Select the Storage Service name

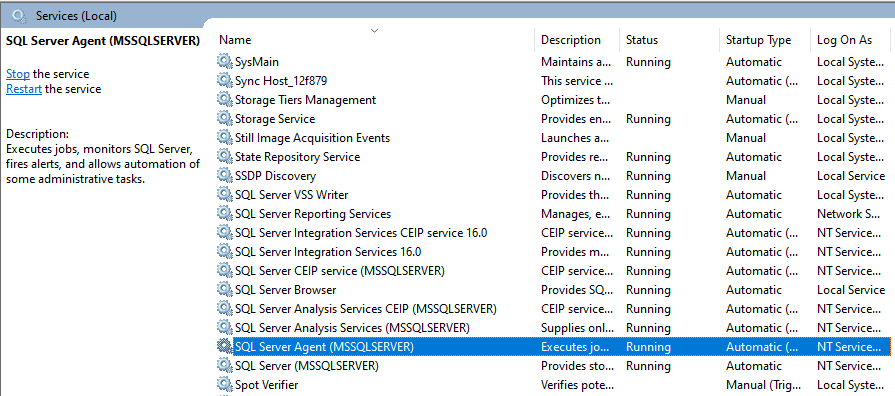pyautogui.click(x=275, y=119)
